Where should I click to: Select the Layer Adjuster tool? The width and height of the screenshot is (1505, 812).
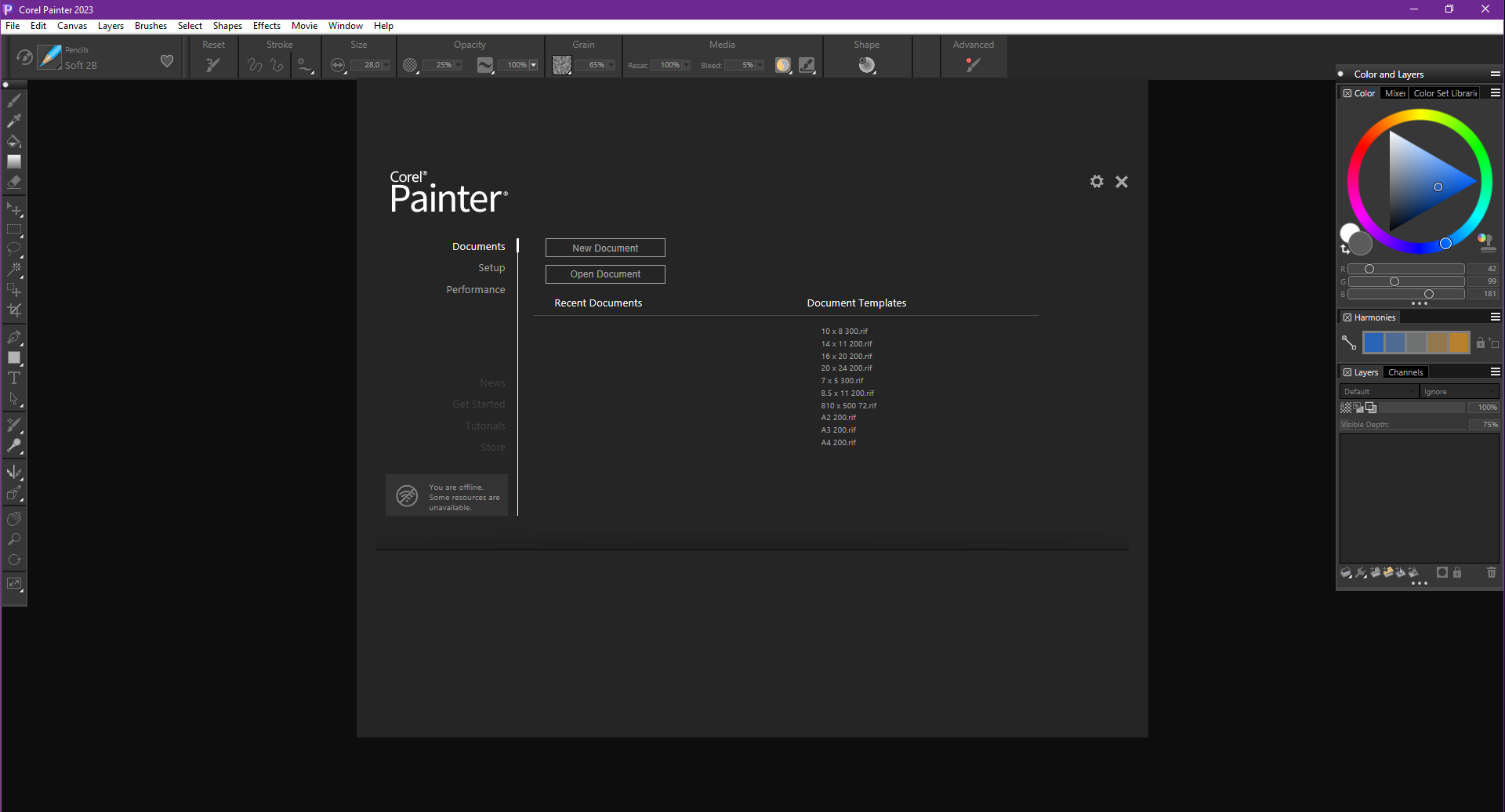(14, 210)
